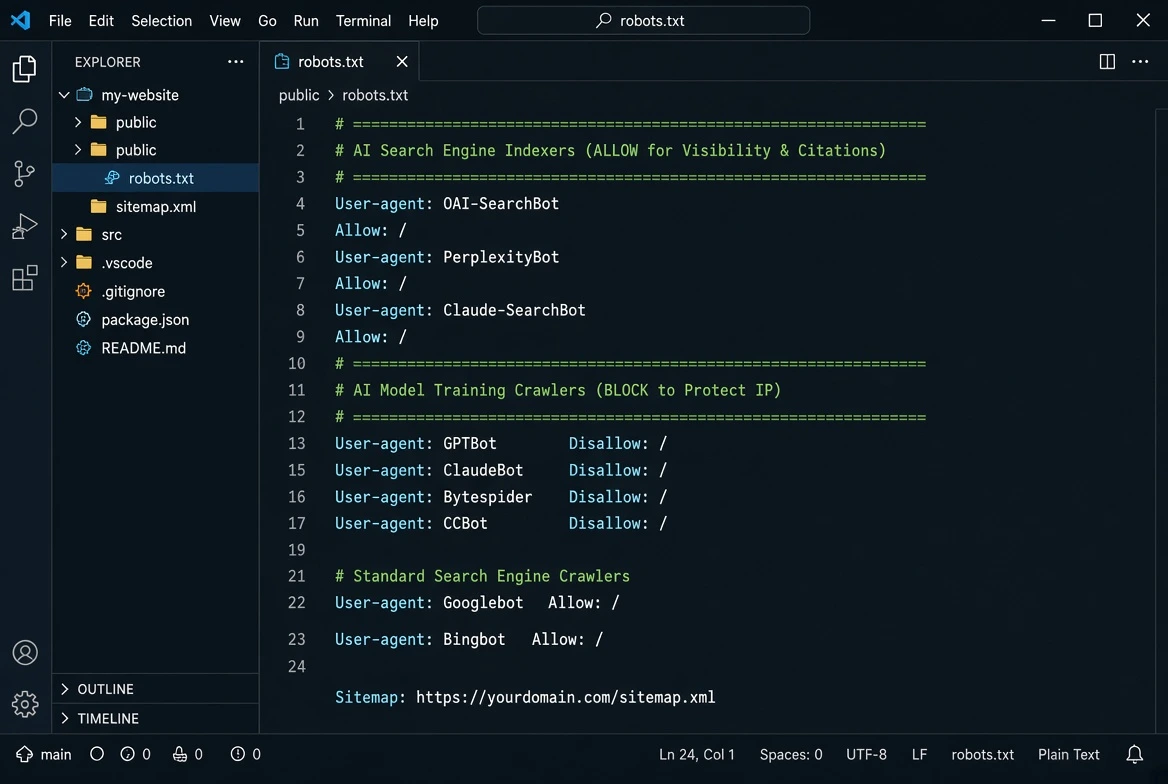Open the Accounts menu icon
The height and width of the screenshot is (784, 1168).
[x=25, y=653]
